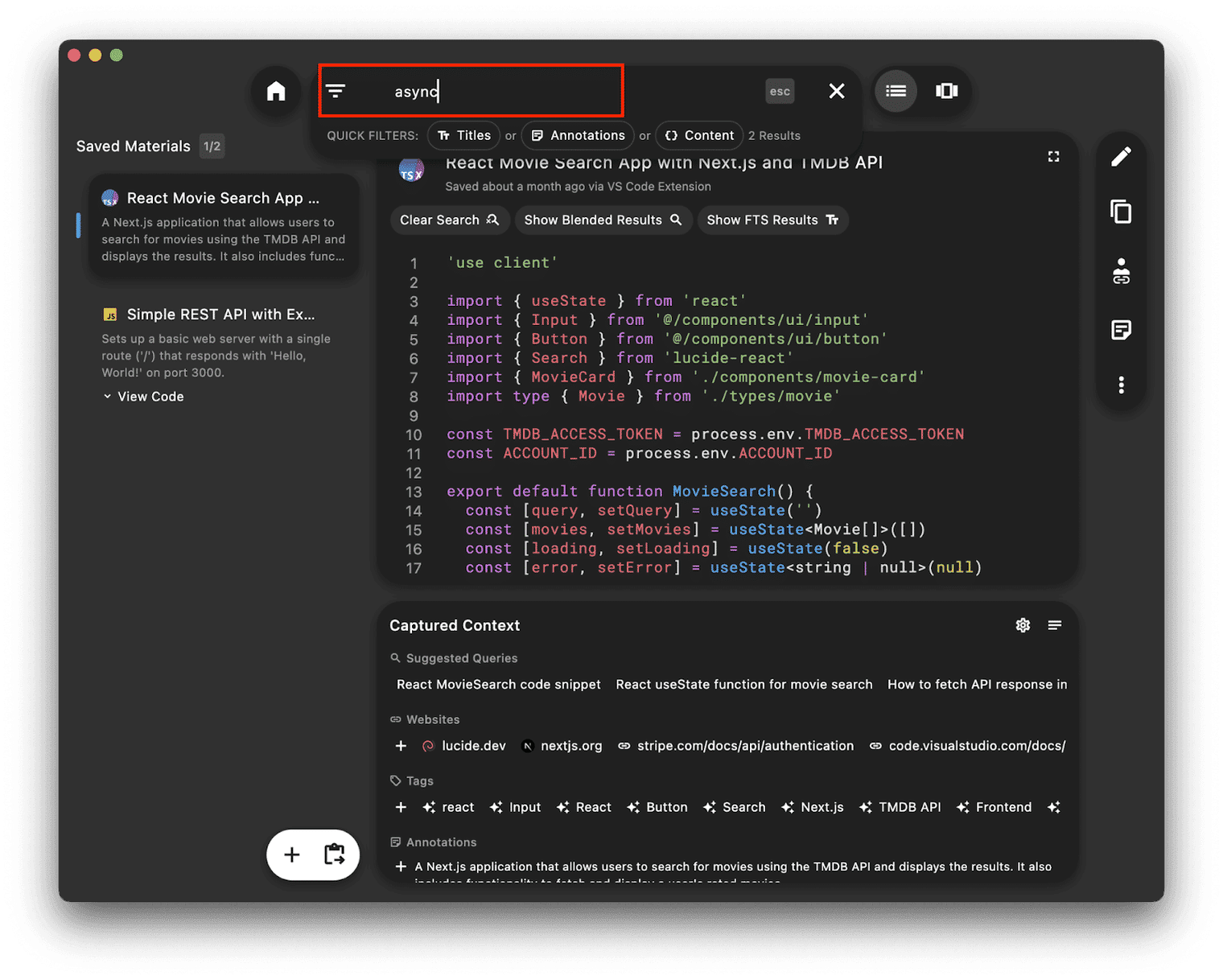Clear Search results
Image resolution: width=1223 pixels, height=980 pixels.
point(449,220)
